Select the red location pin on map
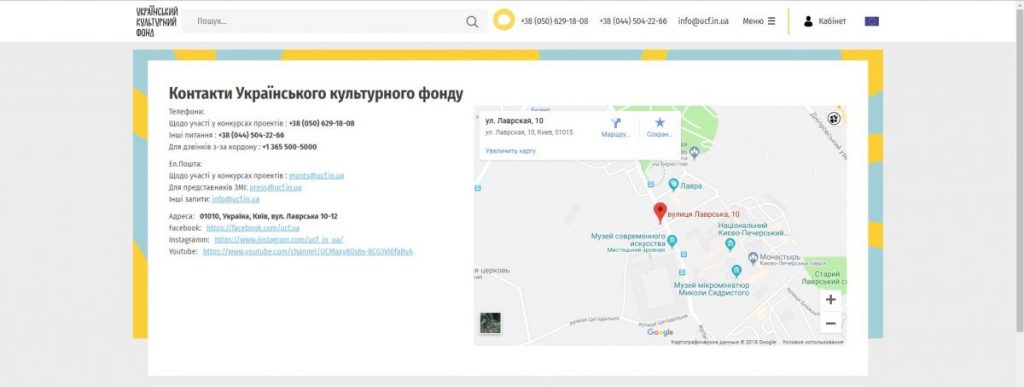Screen dimensions: 1024x387 tap(660, 213)
